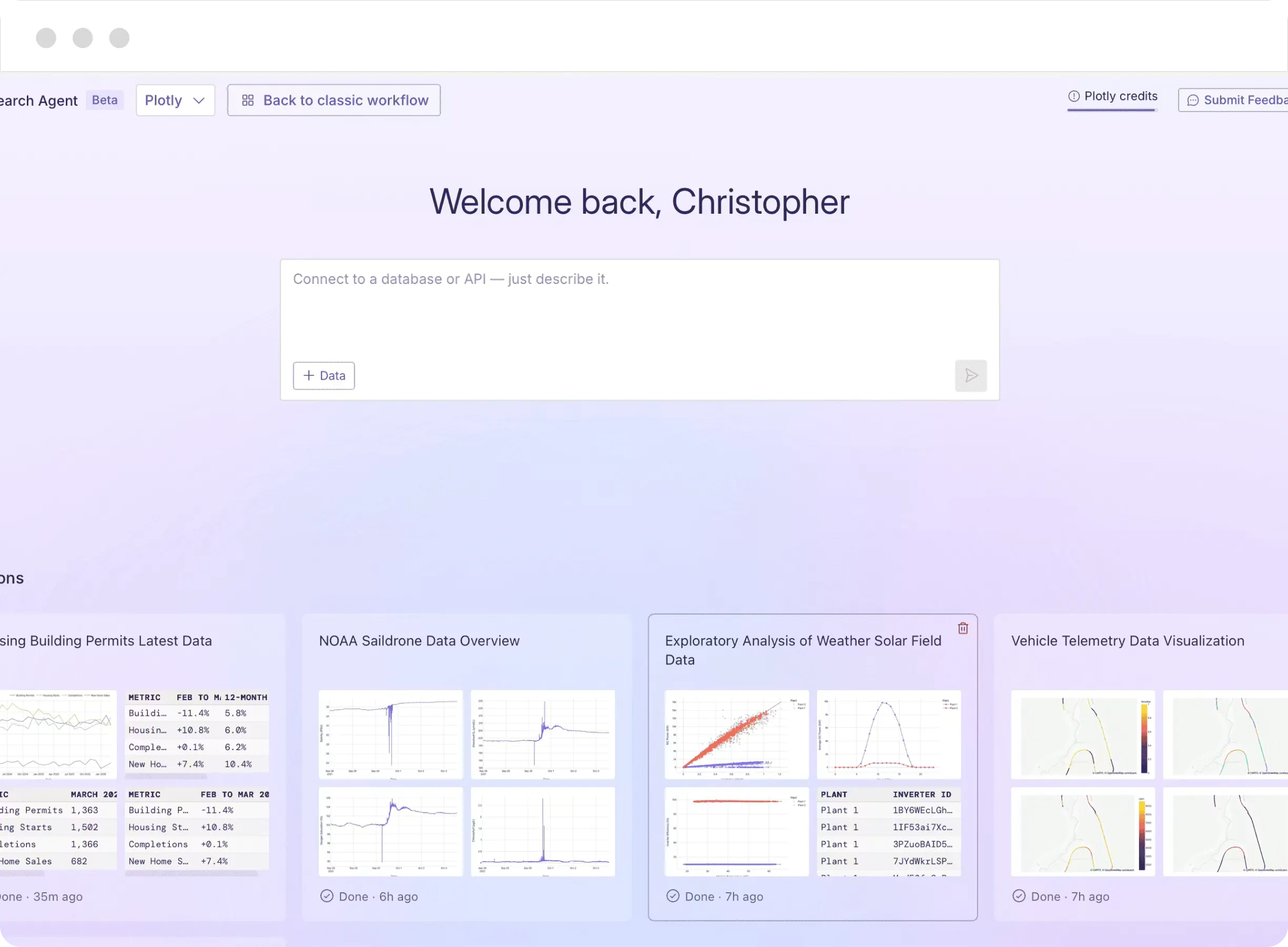
Task: Delete the Weather Solar Field session
Action: click(963, 629)
